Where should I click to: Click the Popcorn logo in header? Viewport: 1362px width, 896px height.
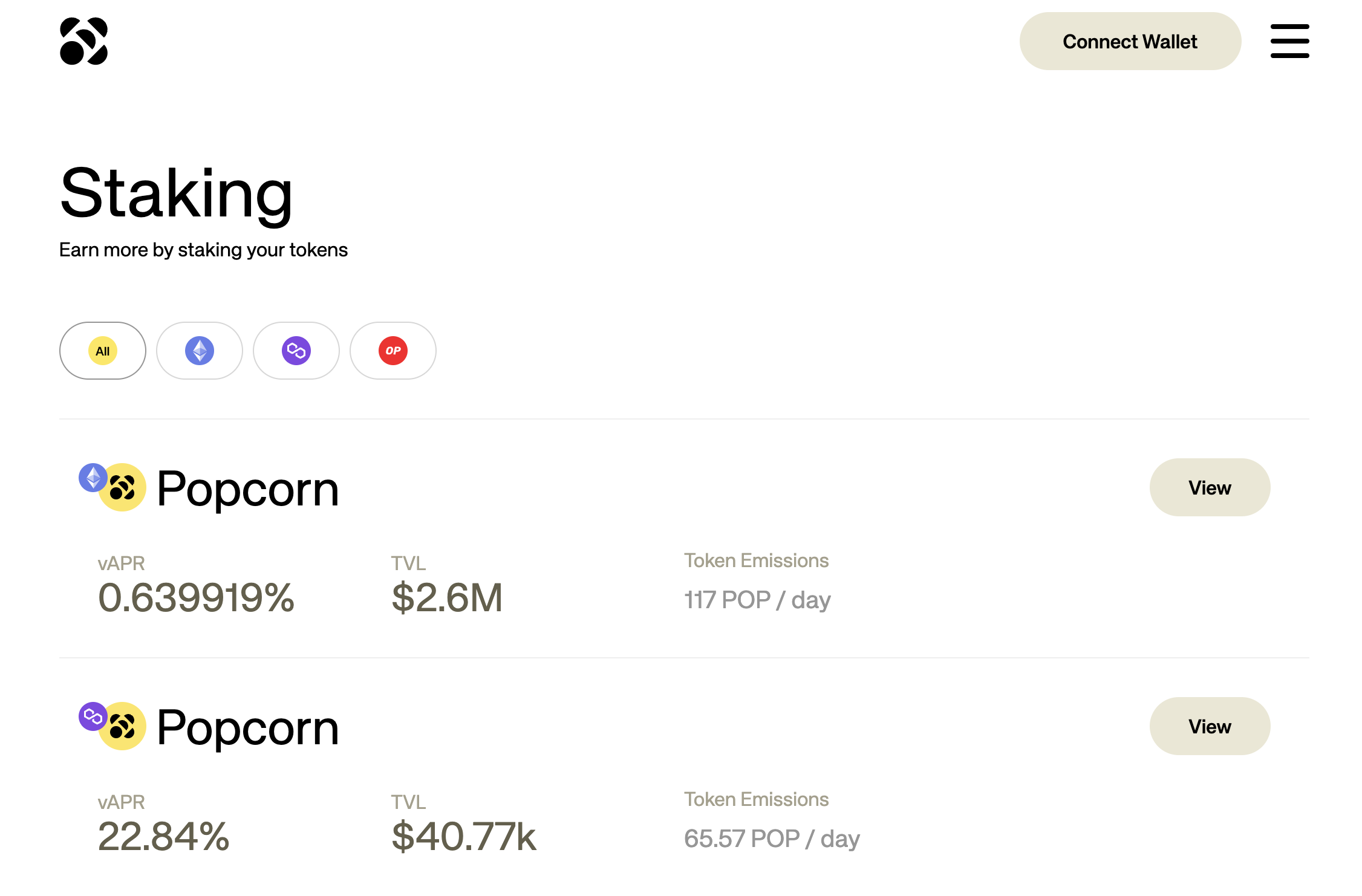tap(83, 41)
